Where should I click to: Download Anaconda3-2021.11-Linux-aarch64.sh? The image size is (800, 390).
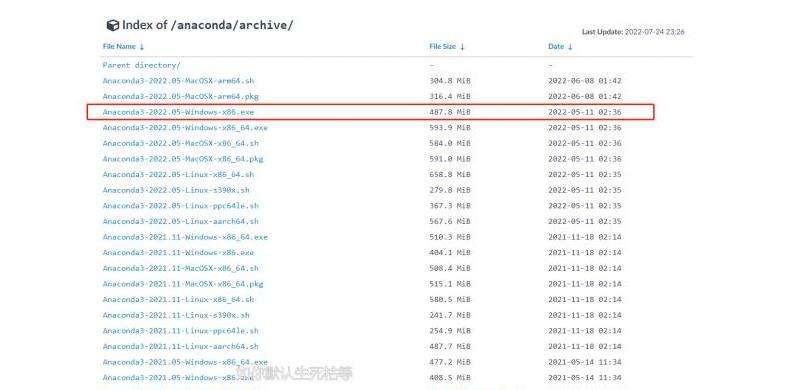pyautogui.click(x=181, y=347)
